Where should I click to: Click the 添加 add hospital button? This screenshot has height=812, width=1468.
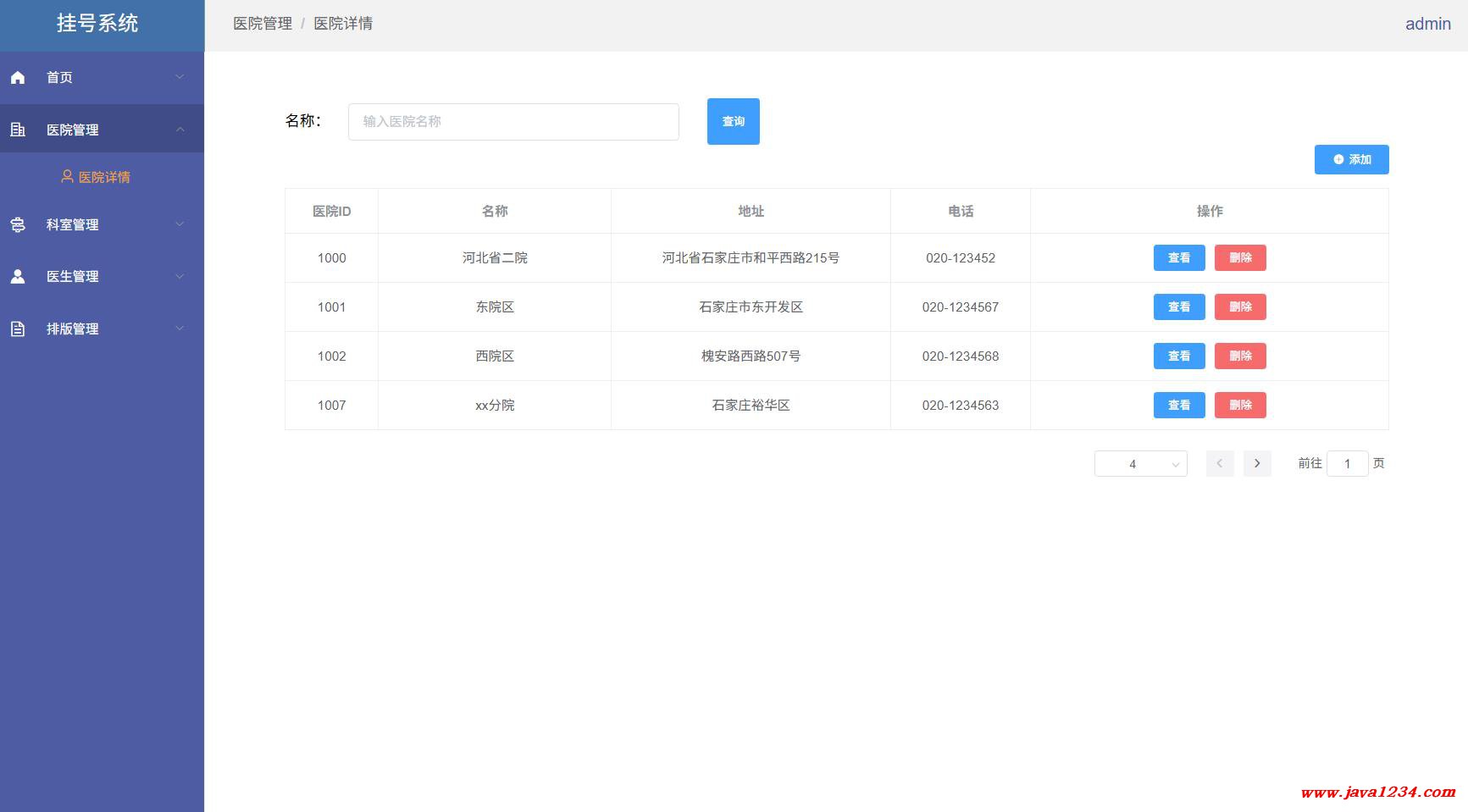tap(1351, 159)
